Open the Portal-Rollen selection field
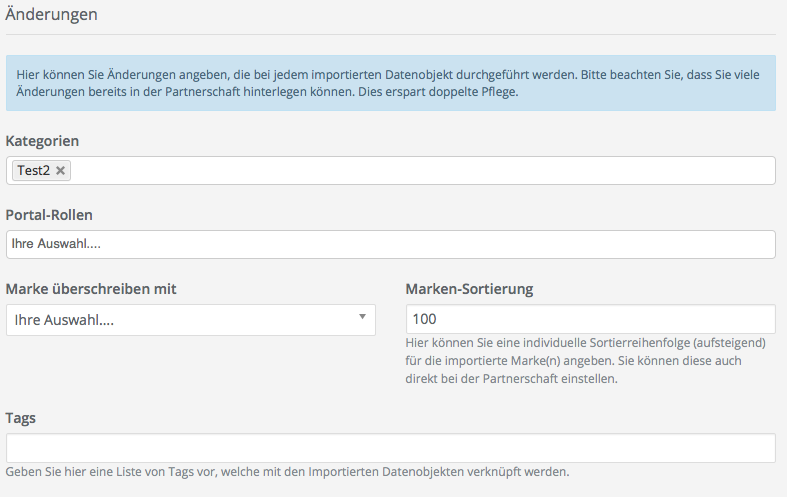 (390, 245)
